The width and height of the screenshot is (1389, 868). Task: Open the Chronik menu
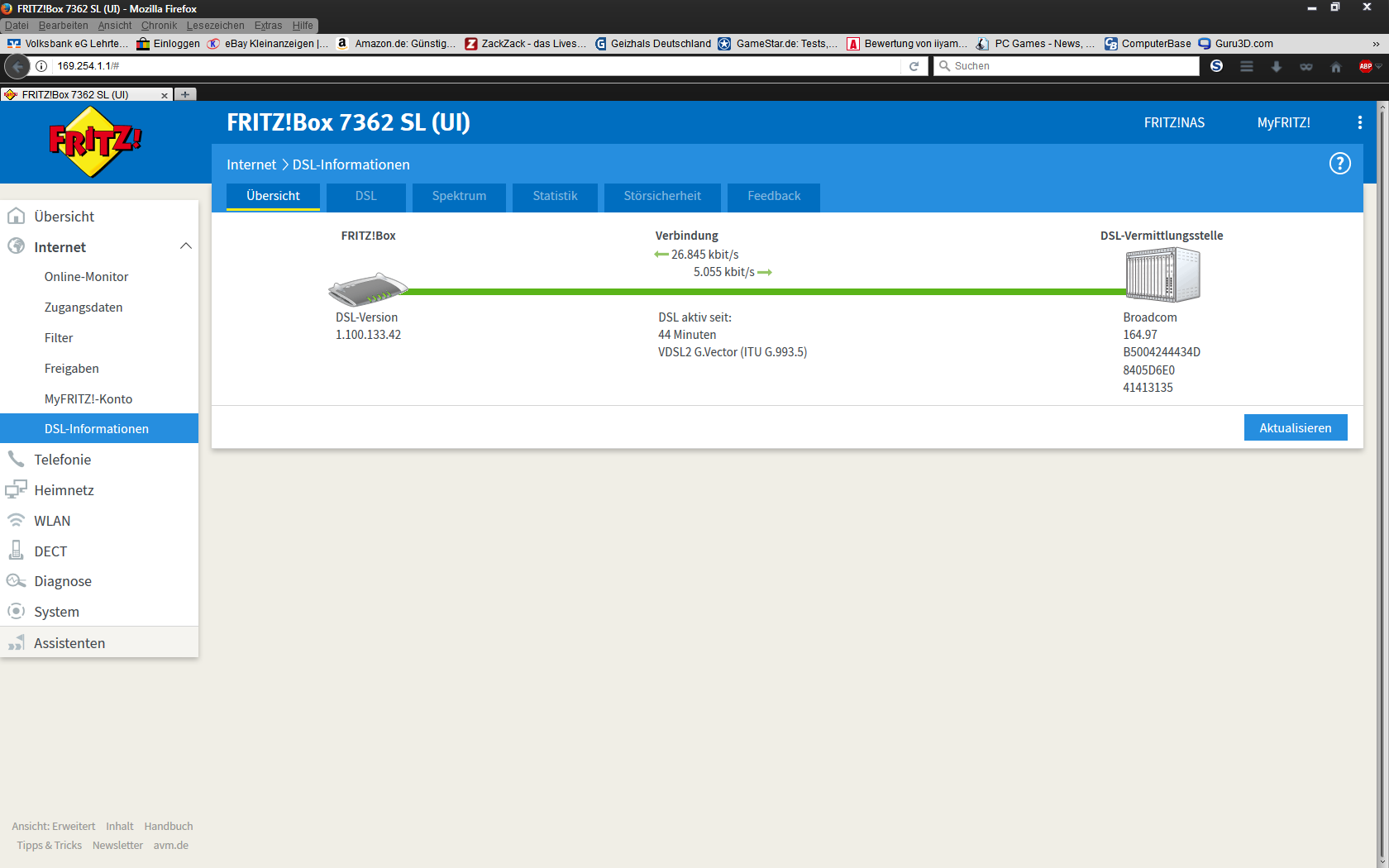coord(159,26)
